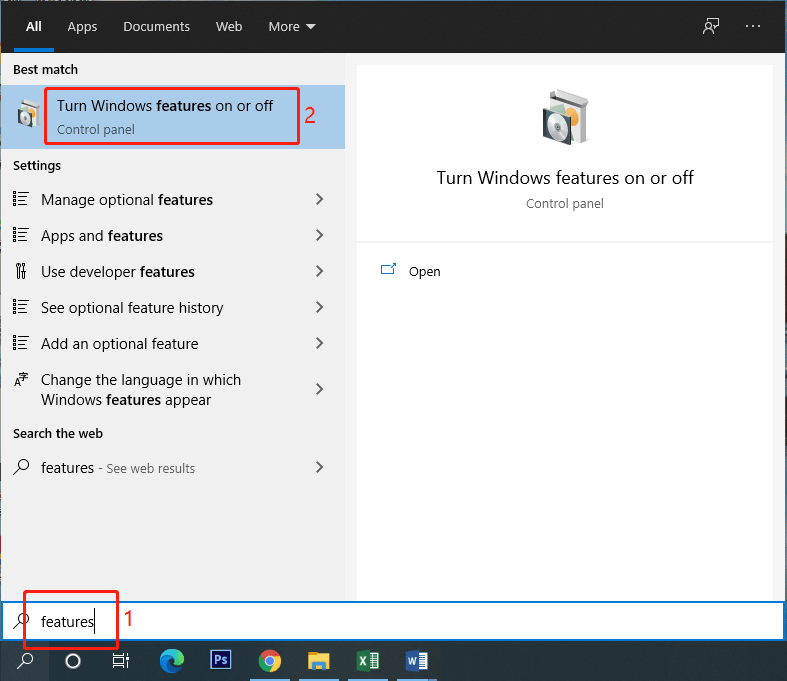This screenshot has width=787, height=681.
Task: Click list icon beside See optional feature history
Action: [21, 307]
